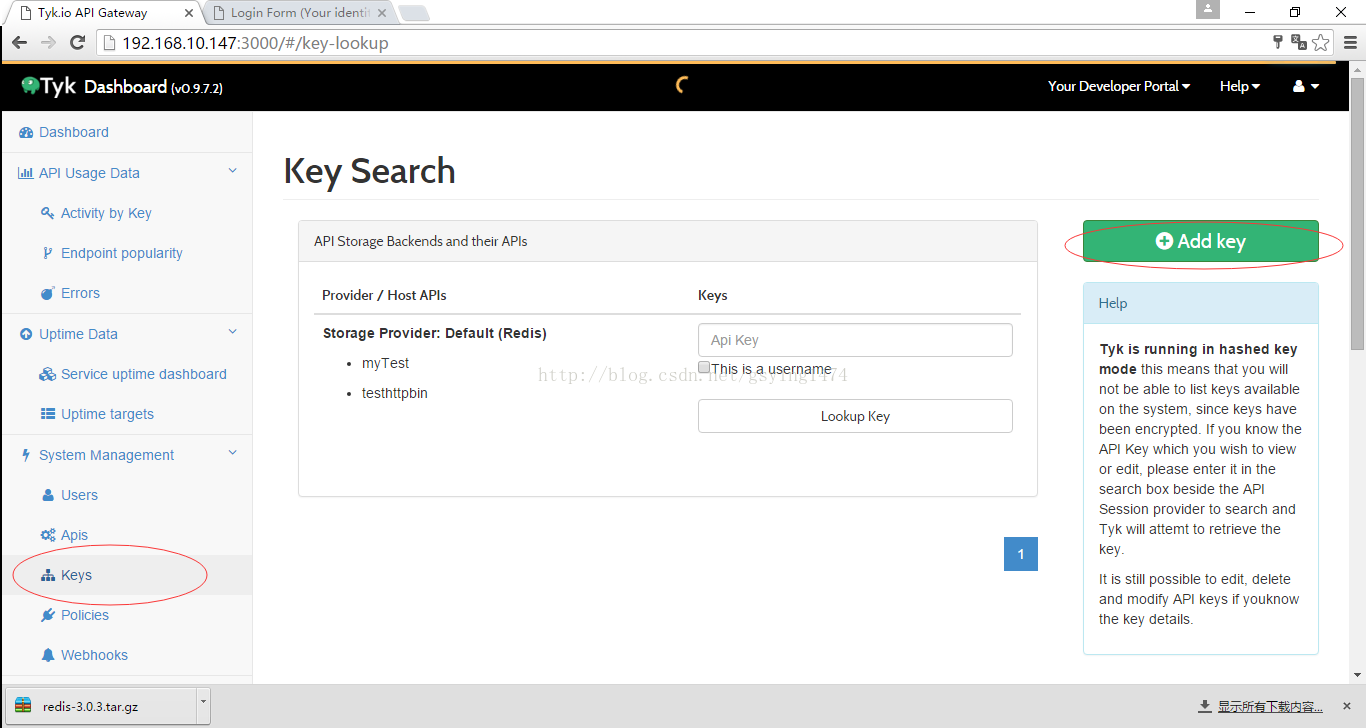The image size is (1366, 728).
Task: Open the user account dropdown in header
Action: click(1306, 86)
